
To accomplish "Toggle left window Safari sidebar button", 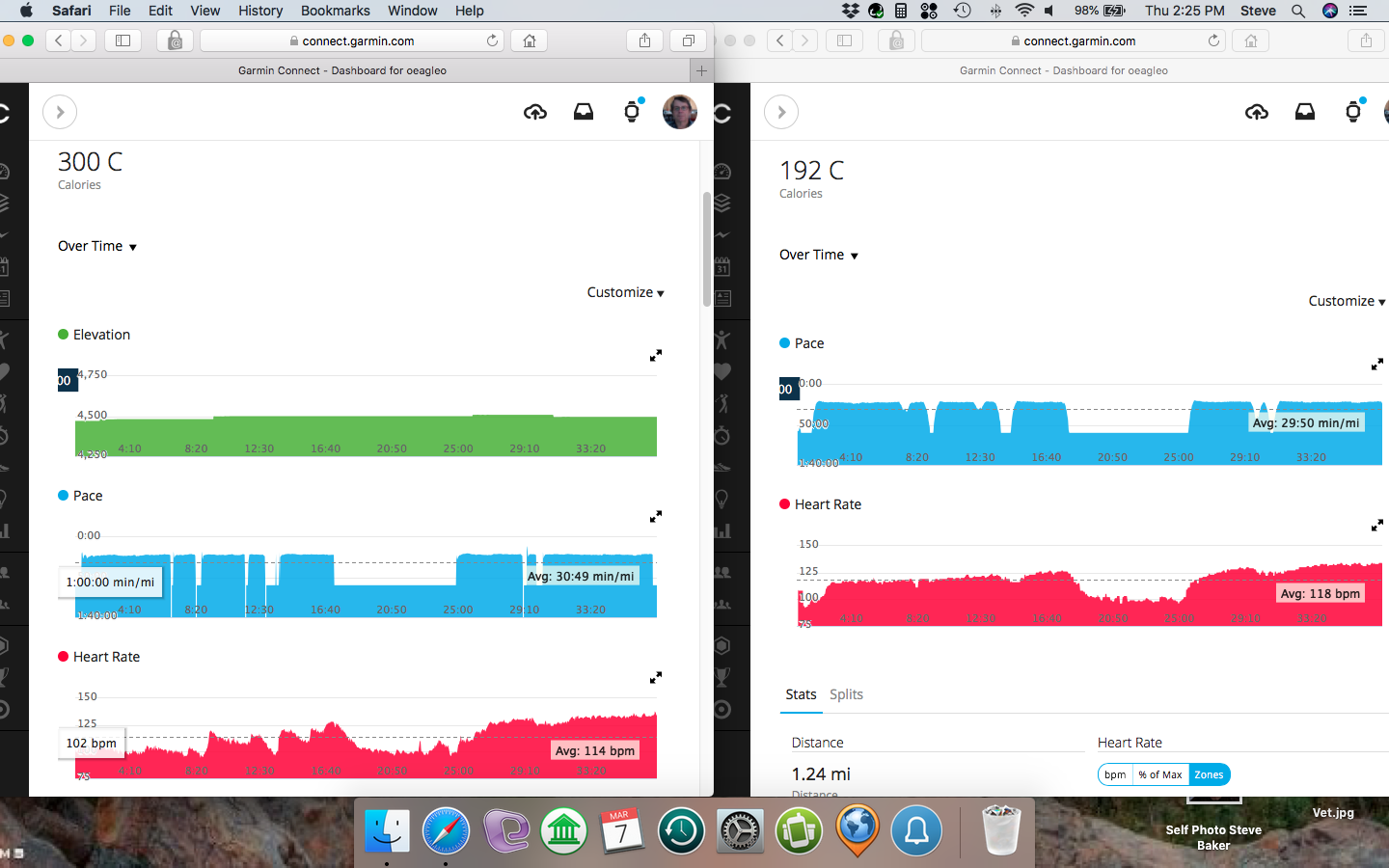I will pos(123,41).
